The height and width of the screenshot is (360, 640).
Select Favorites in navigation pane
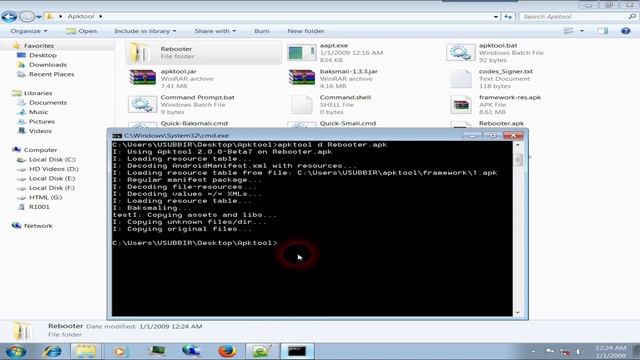pyautogui.click(x=39, y=46)
